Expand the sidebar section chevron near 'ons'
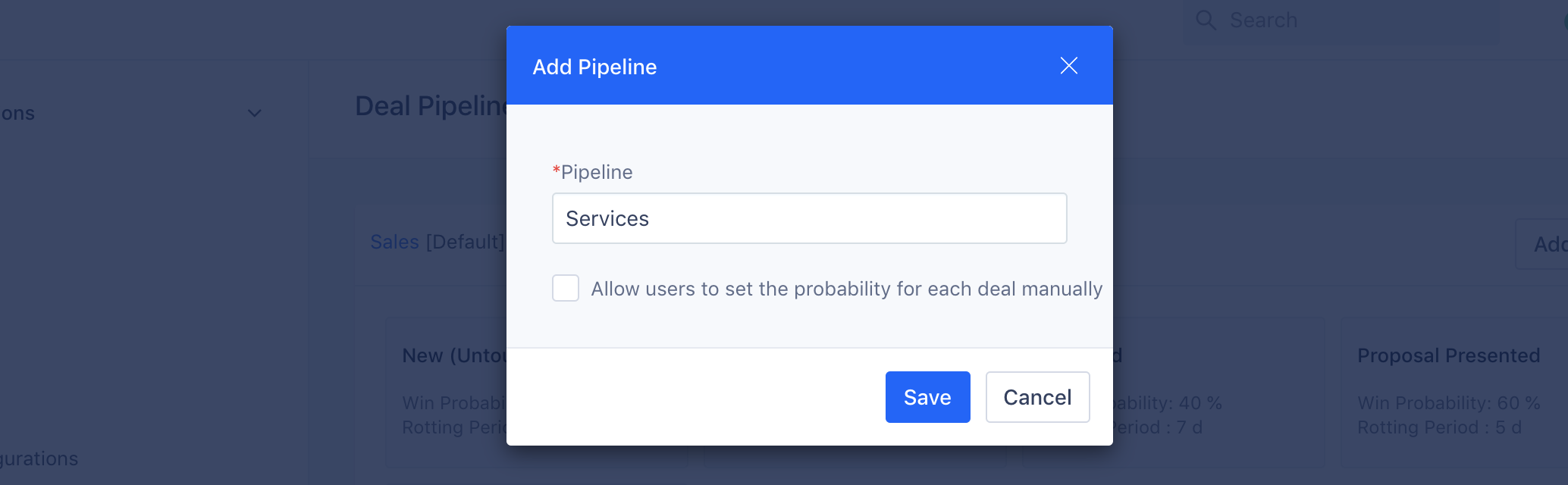This screenshot has width=1568, height=485. [x=255, y=113]
